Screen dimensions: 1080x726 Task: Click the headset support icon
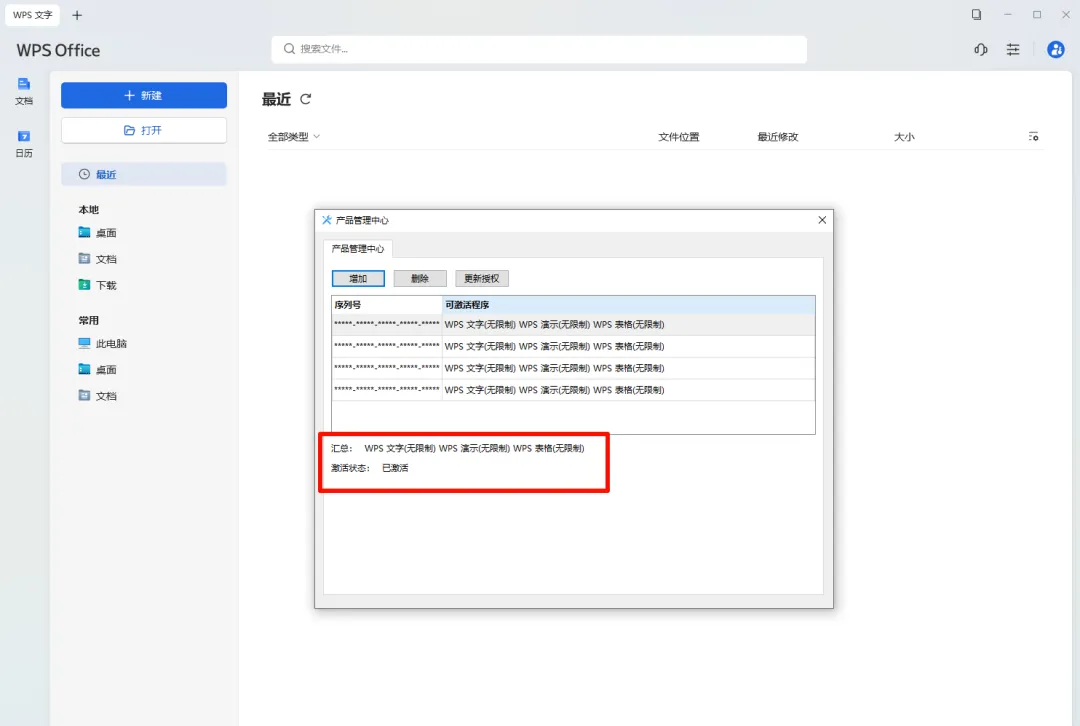pyautogui.click(x=981, y=49)
